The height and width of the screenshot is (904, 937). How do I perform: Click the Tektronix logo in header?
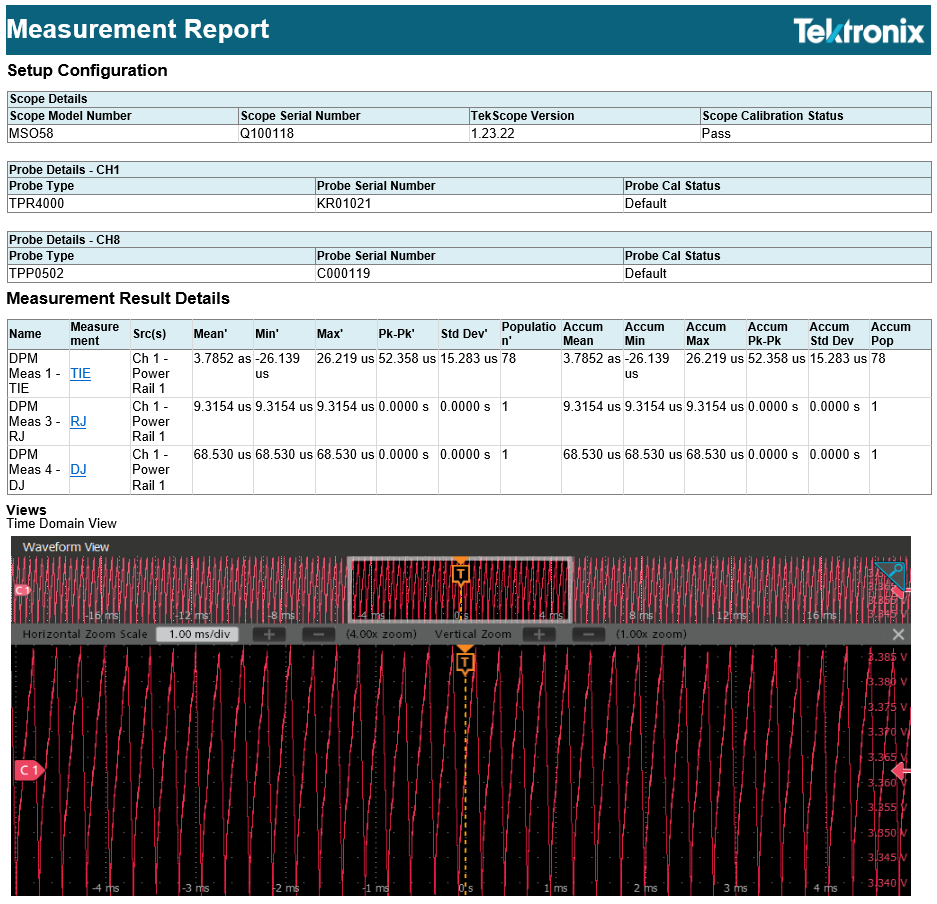coord(858,31)
